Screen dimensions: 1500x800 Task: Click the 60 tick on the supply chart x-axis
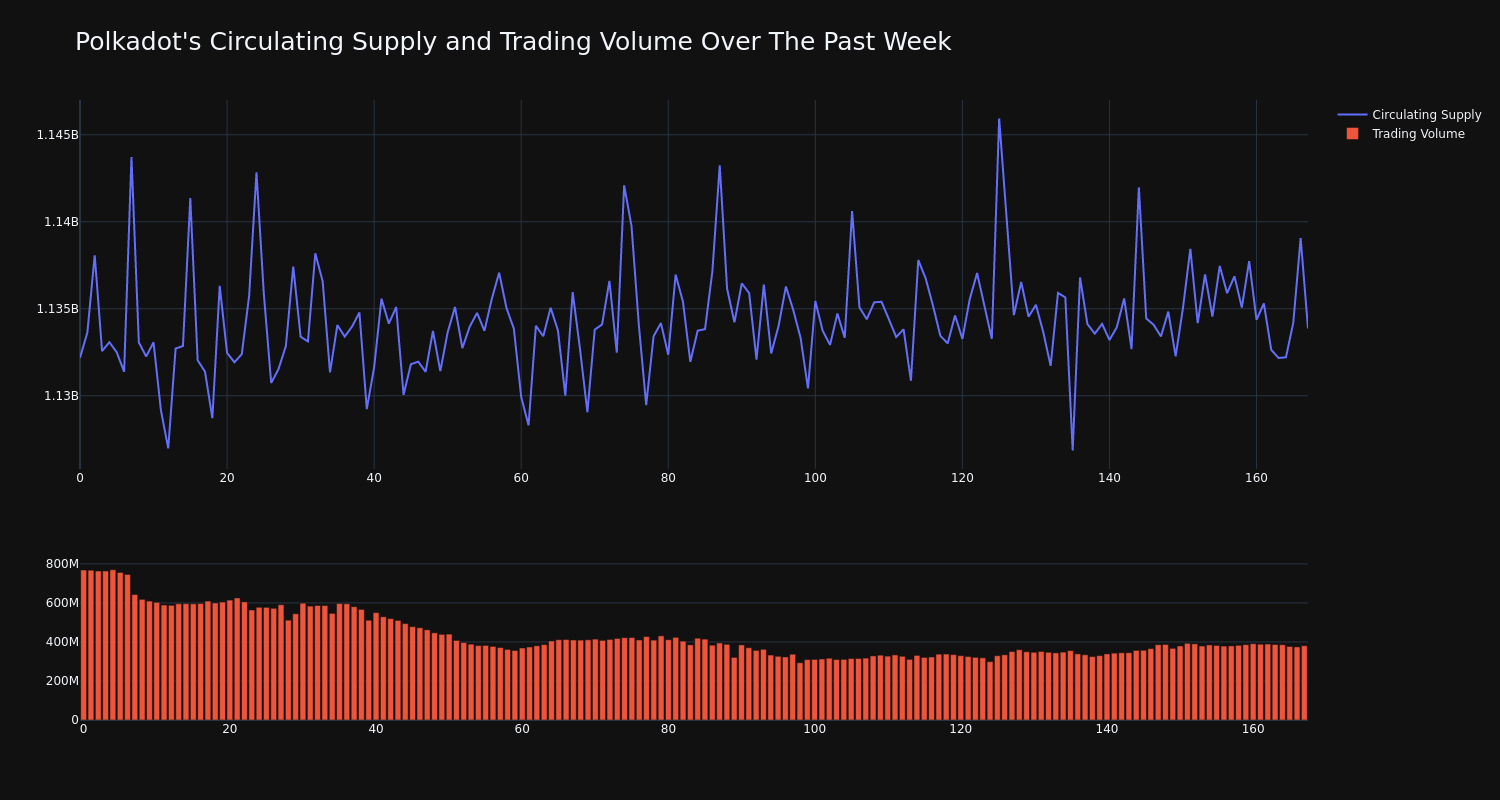(x=521, y=478)
